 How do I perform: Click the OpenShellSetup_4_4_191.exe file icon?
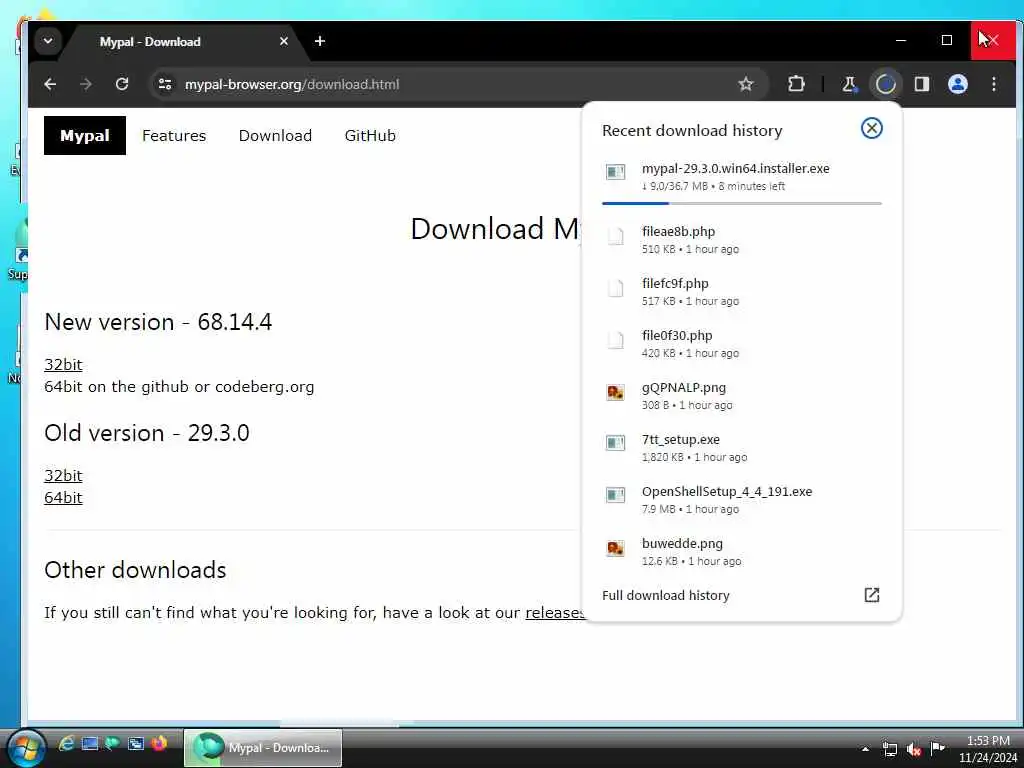click(x=615, y=495)
